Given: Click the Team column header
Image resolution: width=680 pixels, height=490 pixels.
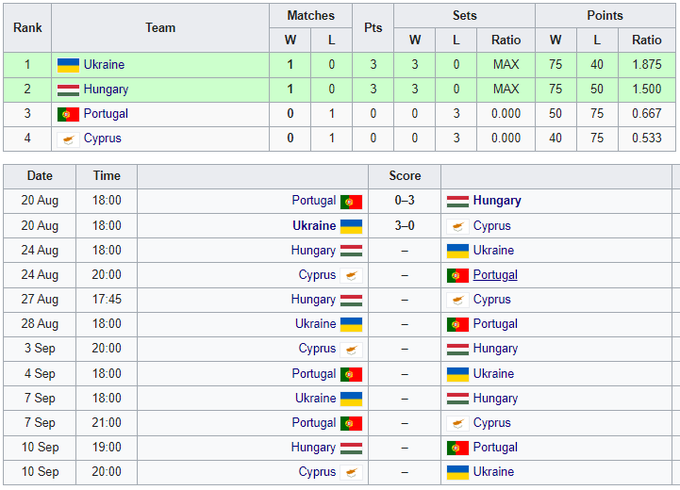Looking at the screenshot, I should [x=160, y=28].
